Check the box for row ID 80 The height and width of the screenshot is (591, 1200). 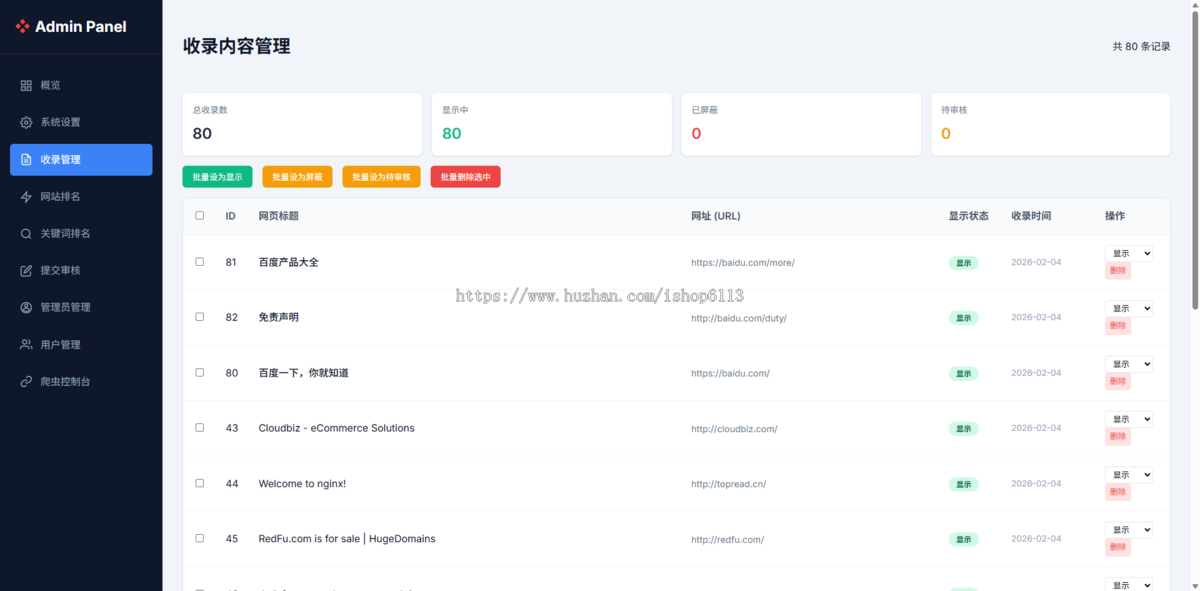click(200, 372)
